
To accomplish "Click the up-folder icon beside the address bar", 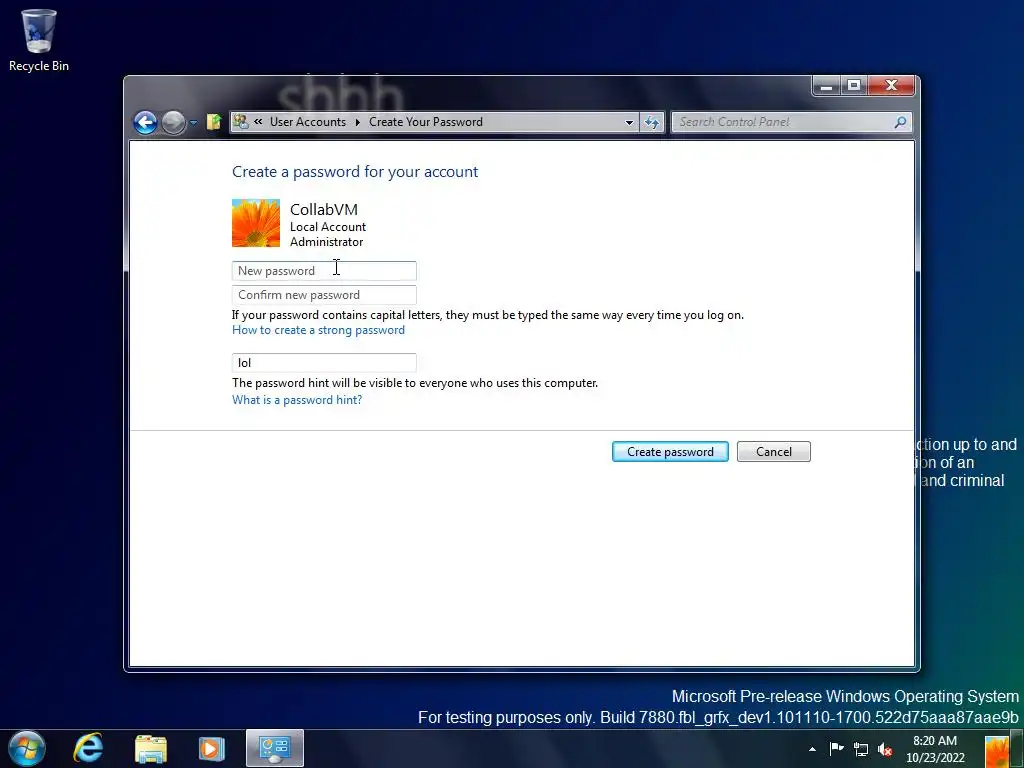I will coord(214,121).
